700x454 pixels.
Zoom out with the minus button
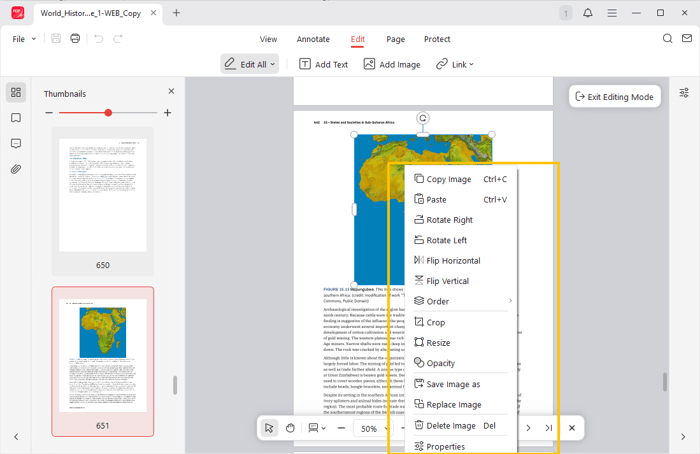[342, 428]
